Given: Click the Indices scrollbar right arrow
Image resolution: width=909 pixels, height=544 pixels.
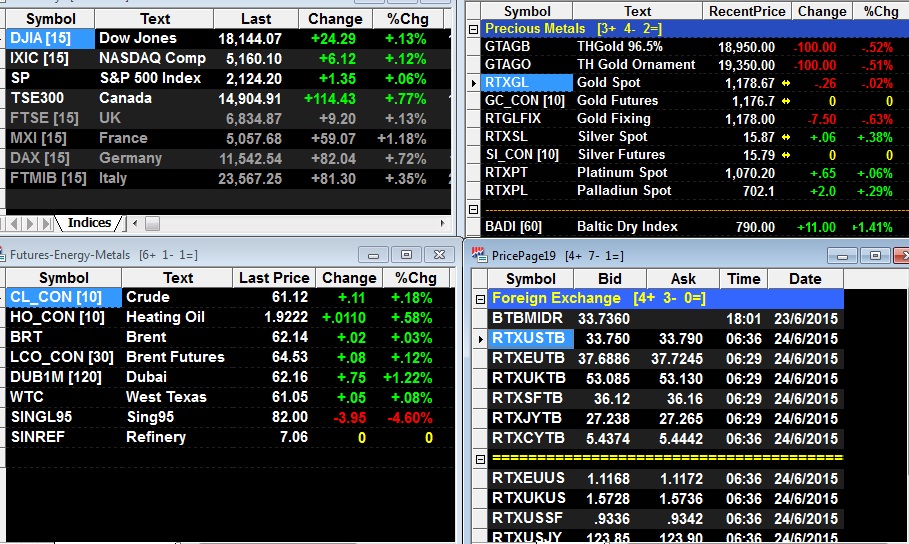Looking at the screenshot, I should click(443, 223).
